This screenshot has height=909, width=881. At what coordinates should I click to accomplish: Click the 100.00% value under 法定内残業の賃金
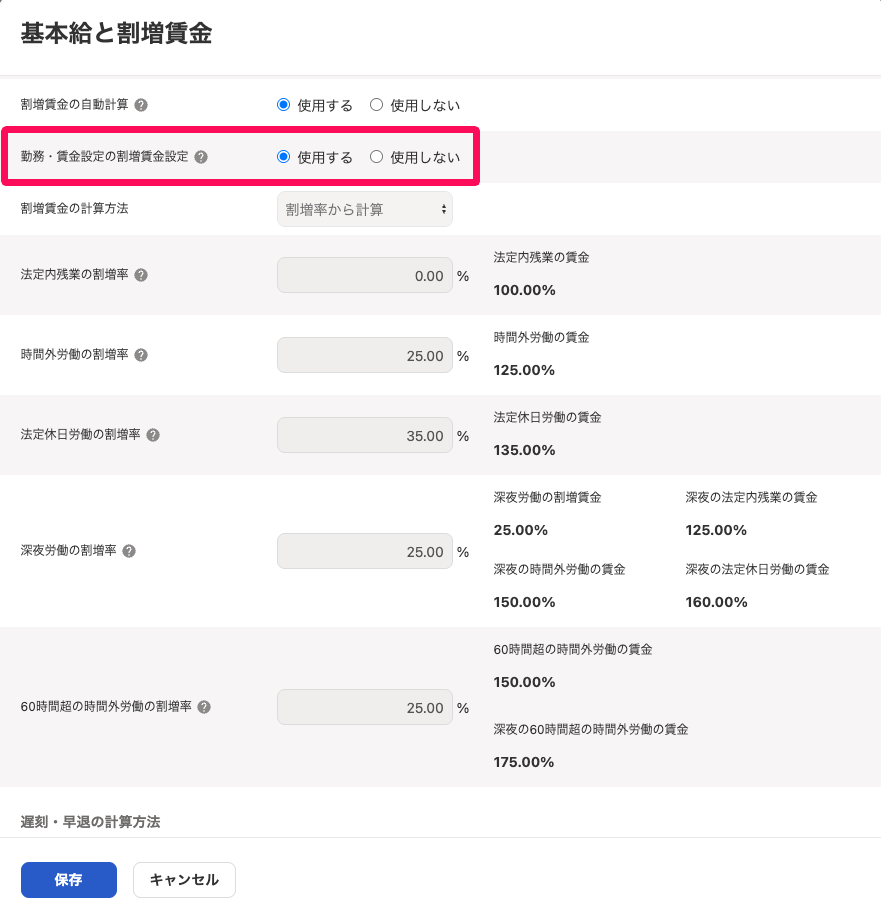click(x=525, y=290)
